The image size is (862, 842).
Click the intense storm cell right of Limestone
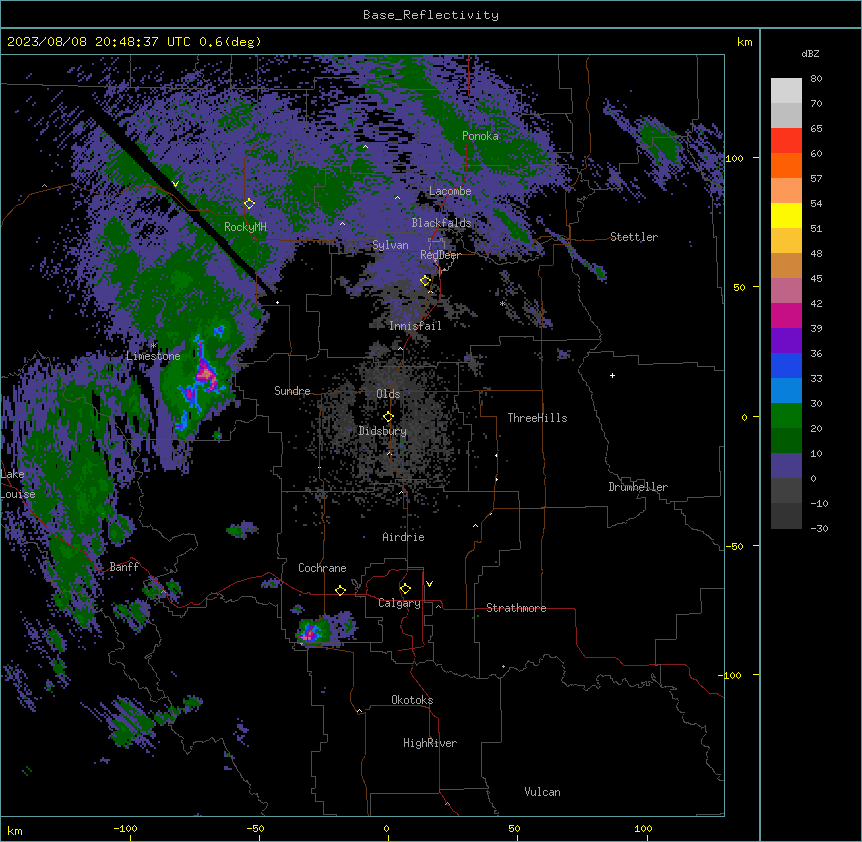(x=205, y=374)
